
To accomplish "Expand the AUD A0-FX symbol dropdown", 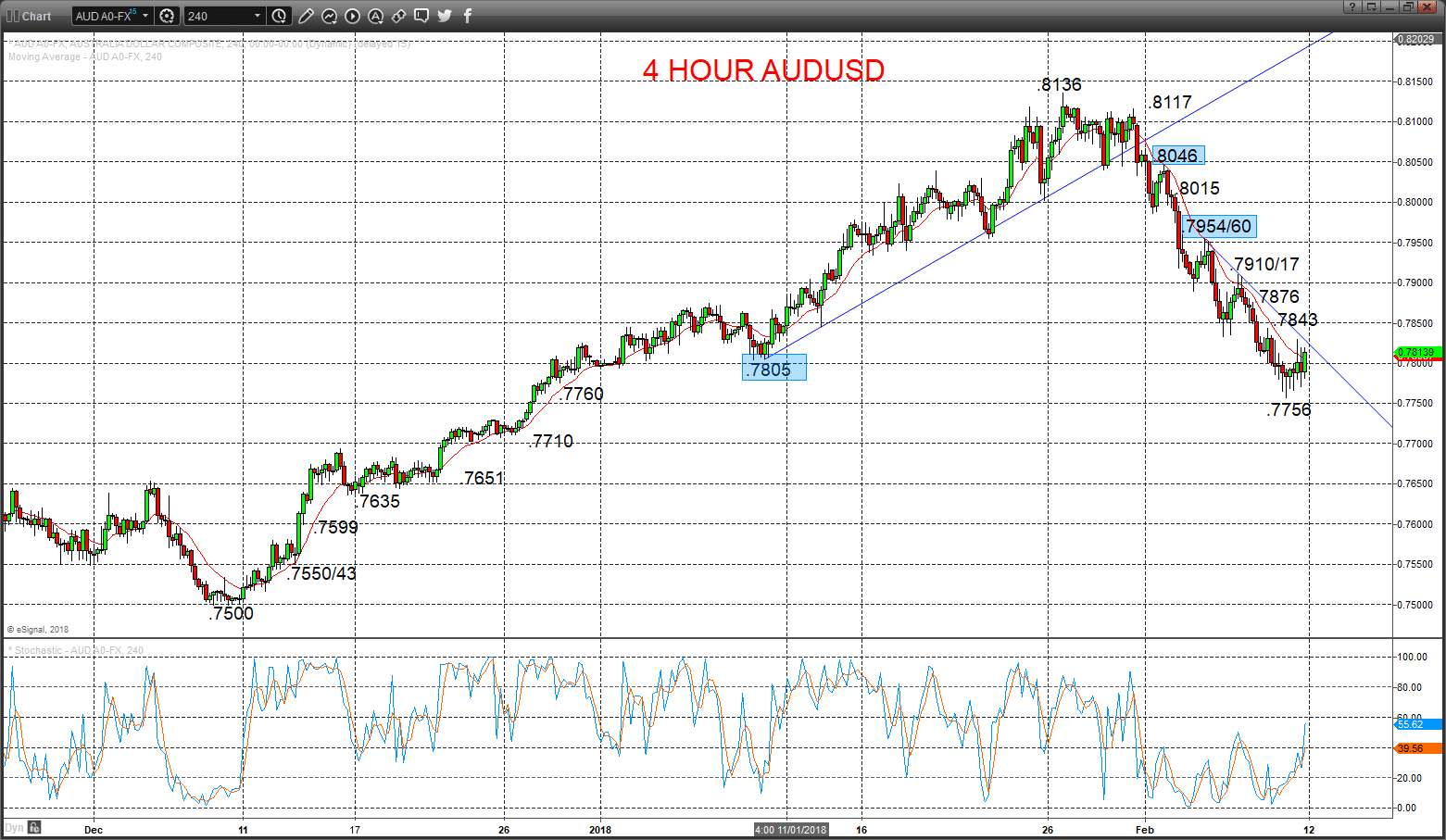I will pyautogui.click(x=145, y=16).
